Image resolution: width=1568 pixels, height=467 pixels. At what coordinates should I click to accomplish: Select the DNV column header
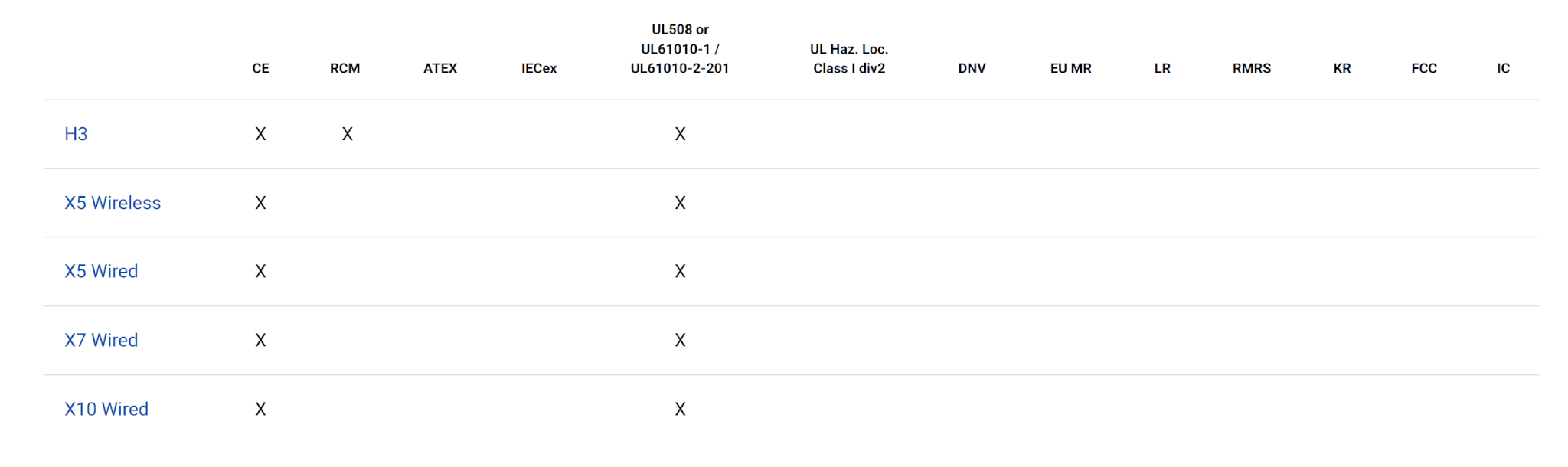pyautogui.click(x=972, y=68)
